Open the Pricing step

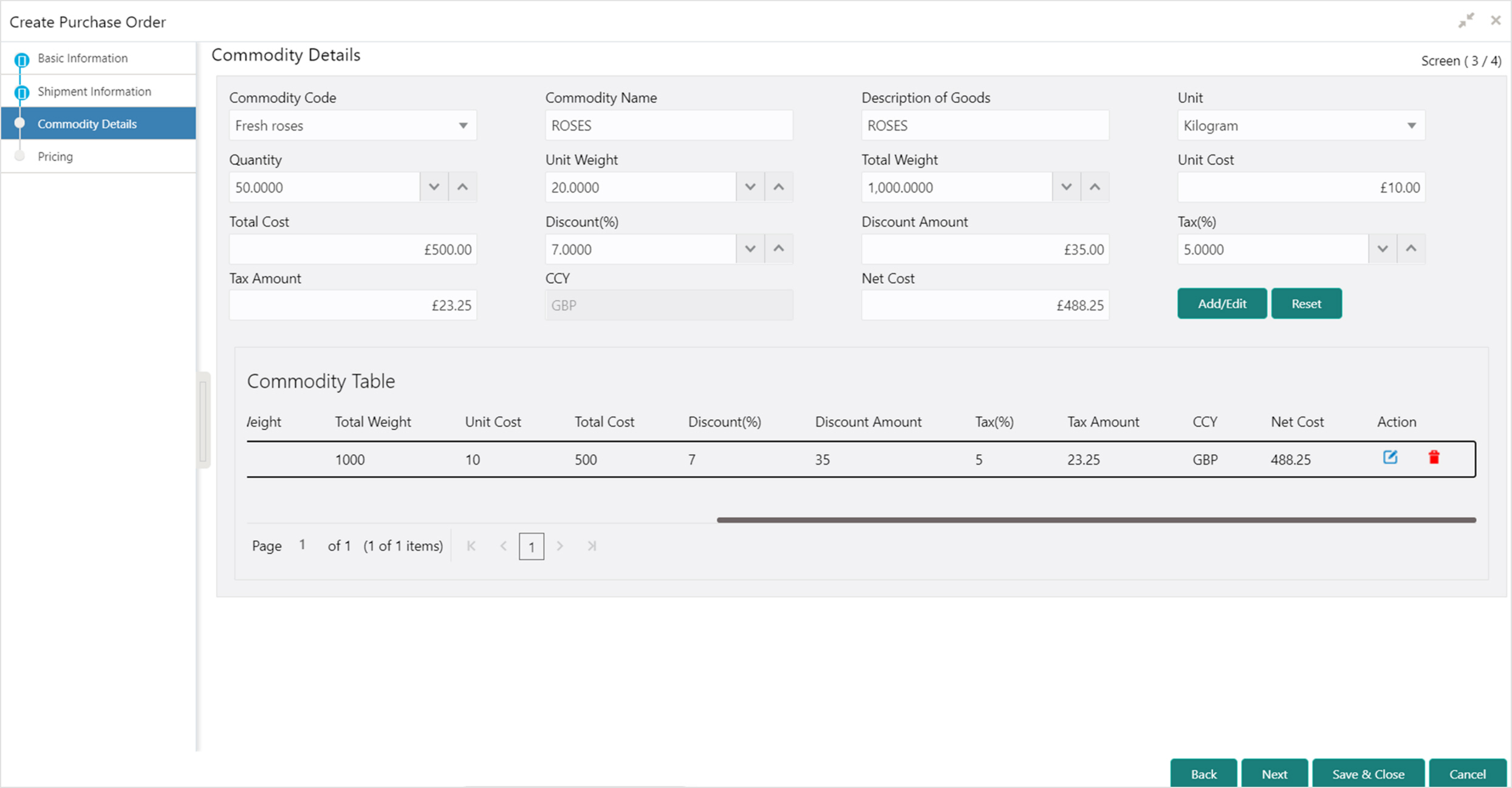coord(55,157)
